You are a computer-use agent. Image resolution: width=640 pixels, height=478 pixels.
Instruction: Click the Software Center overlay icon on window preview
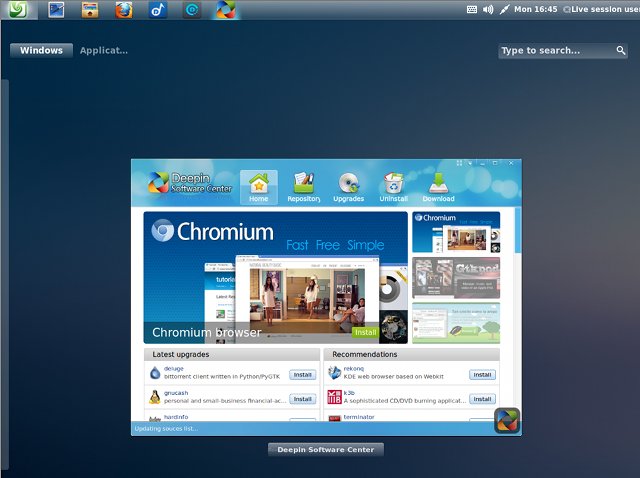pyautogui.click(x=507, y=420)
